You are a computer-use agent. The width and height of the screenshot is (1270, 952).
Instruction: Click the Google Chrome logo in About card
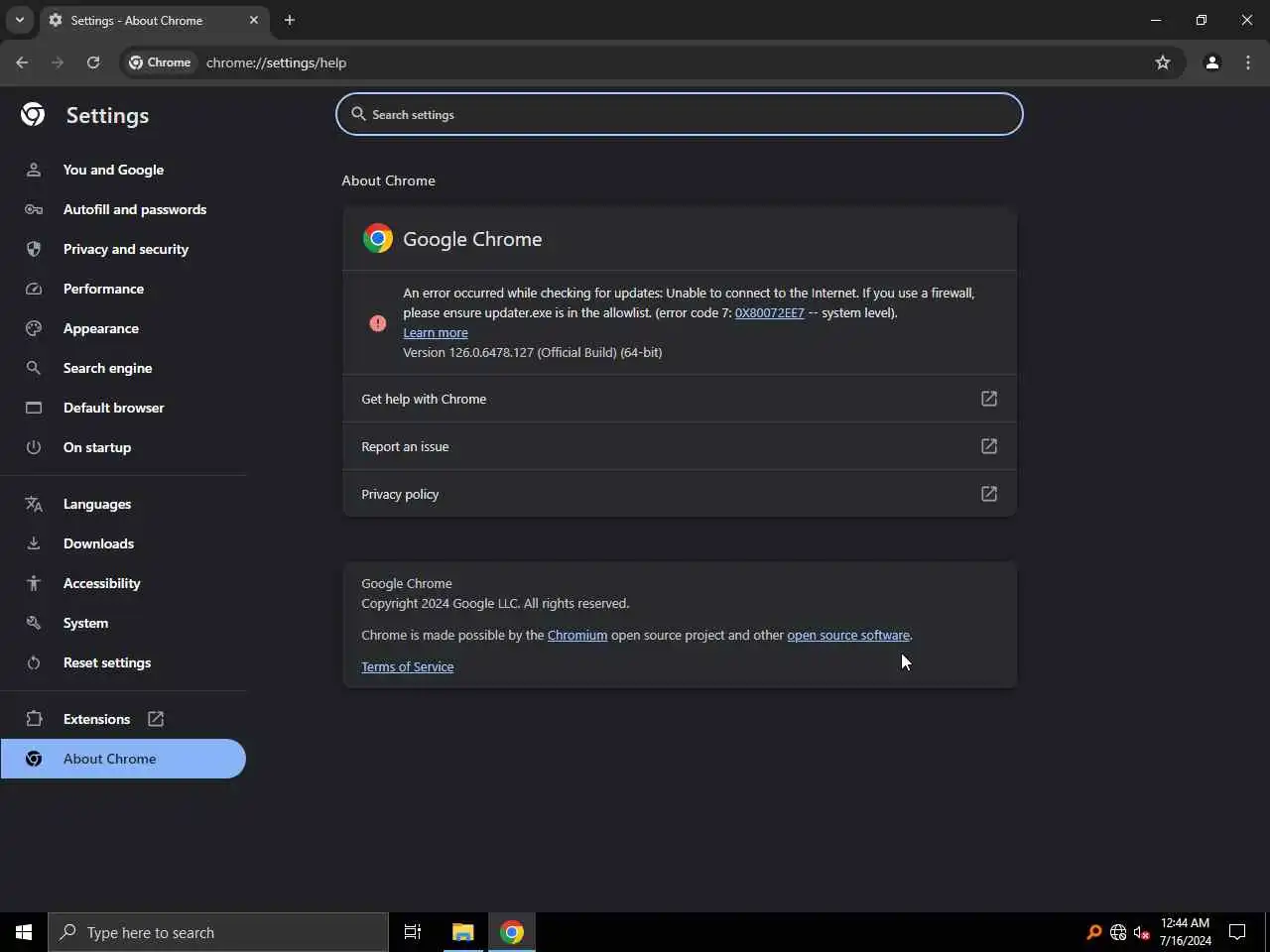378,239
